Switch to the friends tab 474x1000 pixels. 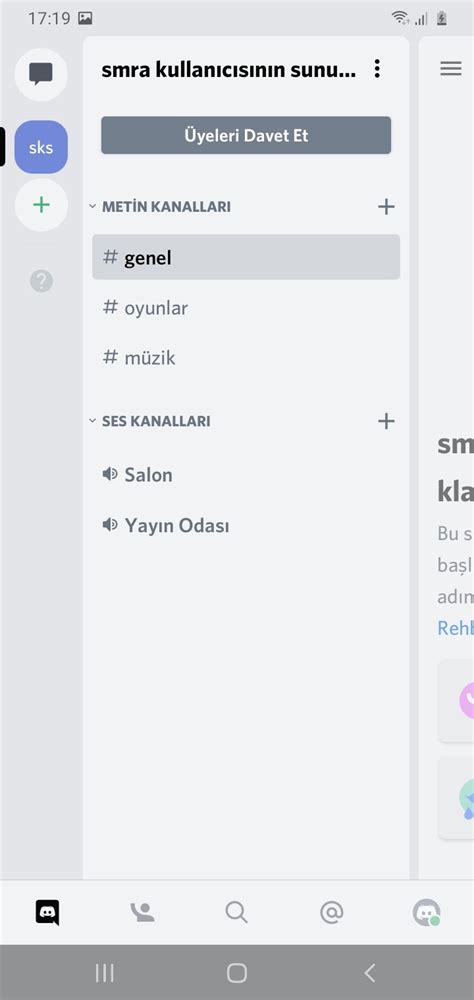pyautogui.click(x=142, y=913)
